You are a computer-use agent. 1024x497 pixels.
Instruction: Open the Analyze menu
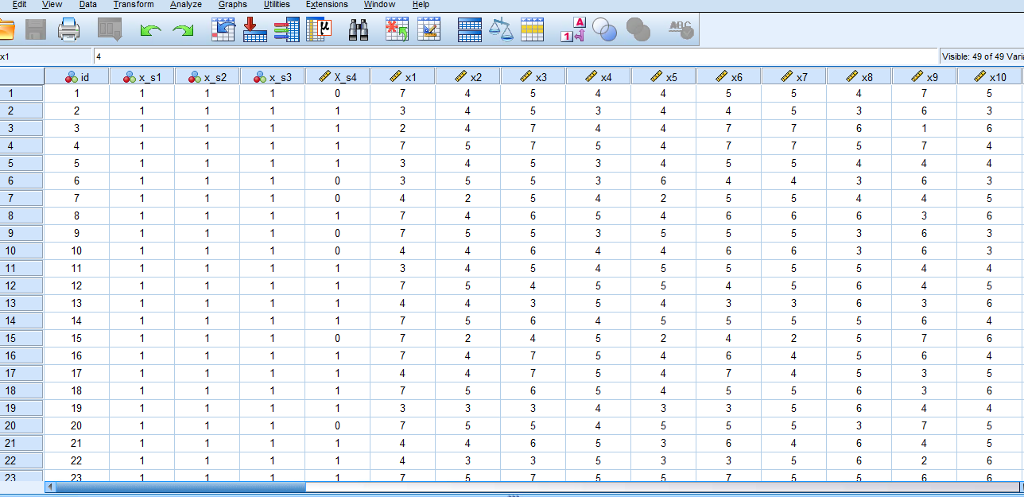pos(185,5)
